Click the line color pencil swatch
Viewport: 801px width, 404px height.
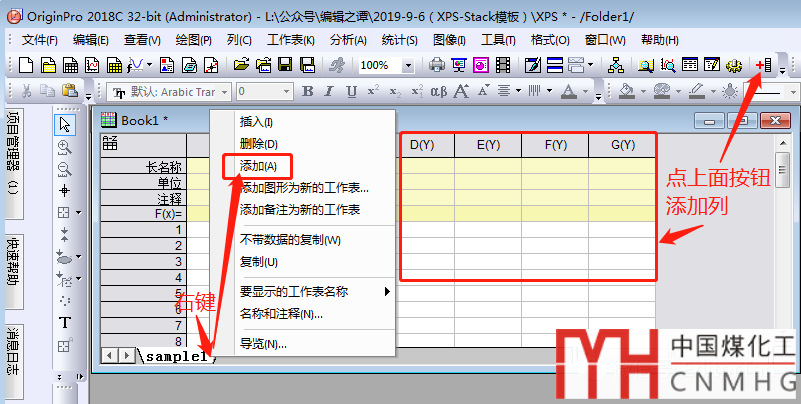(697, 92)
